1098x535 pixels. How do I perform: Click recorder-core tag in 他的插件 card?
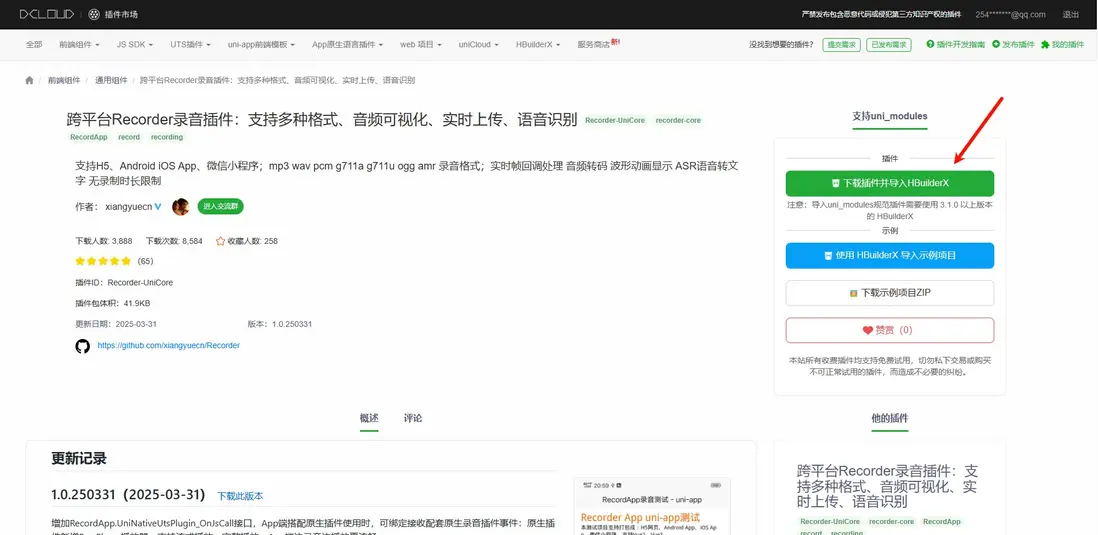pyautogui.click(x=891, y=522)
